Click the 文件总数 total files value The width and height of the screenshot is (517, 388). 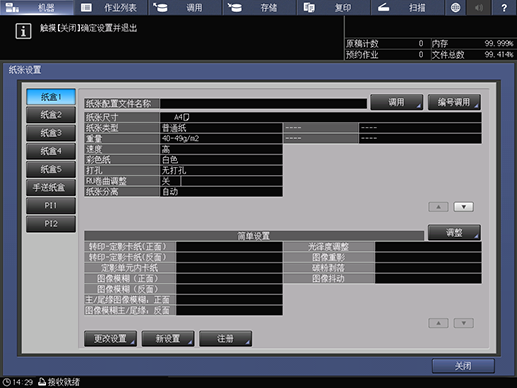click(x=499, y=54)
